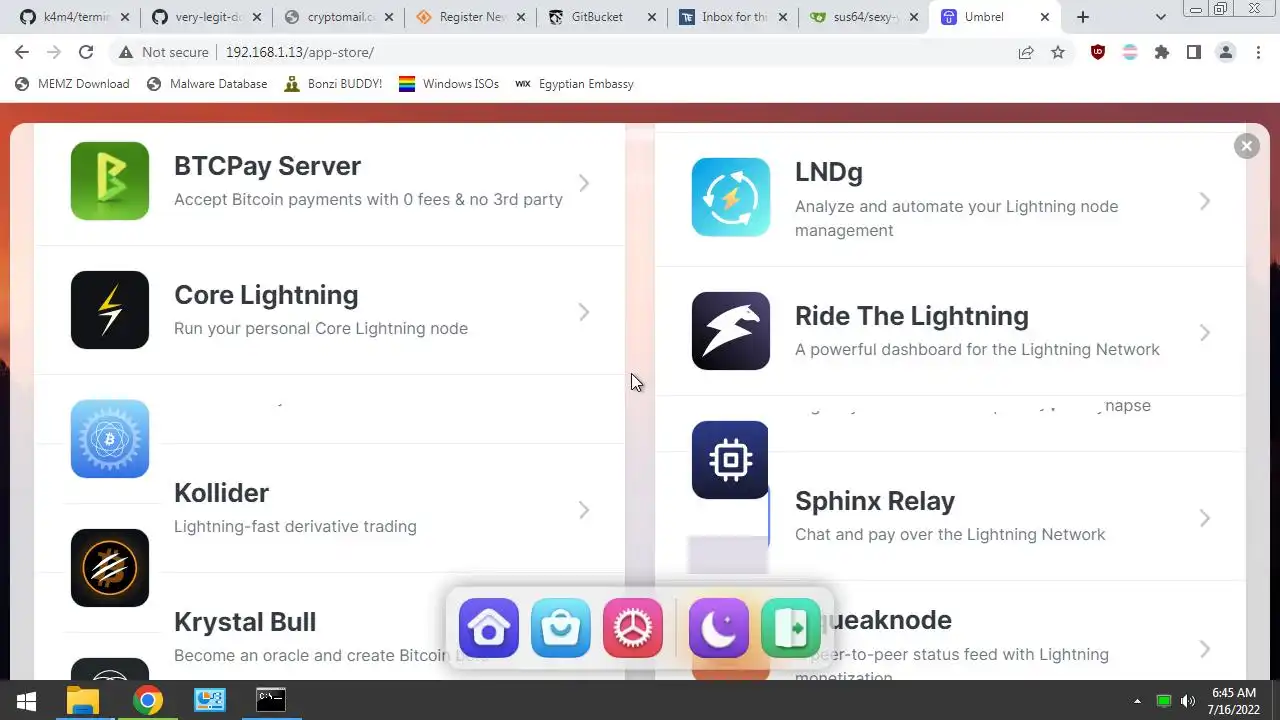Open the Chrome three-dot menu
Screen dimensions: 1280x720
[1258, 52]
